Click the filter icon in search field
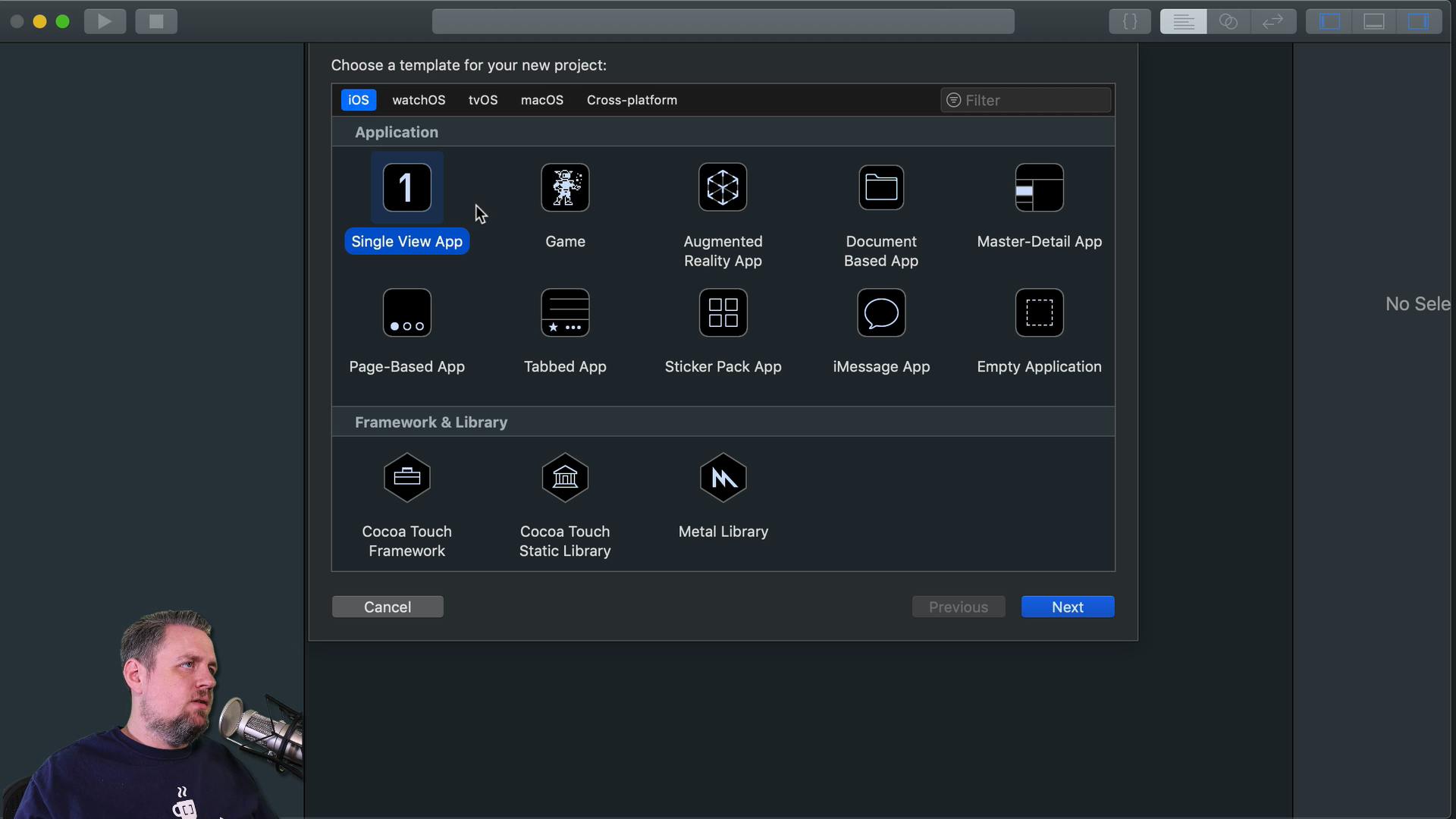 click(x=954, y=100)
